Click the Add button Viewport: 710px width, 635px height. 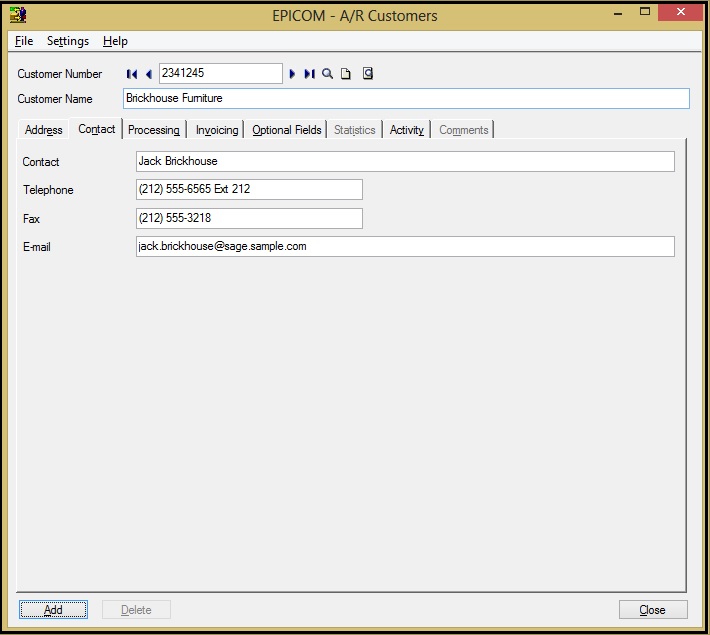coord(53,610)
